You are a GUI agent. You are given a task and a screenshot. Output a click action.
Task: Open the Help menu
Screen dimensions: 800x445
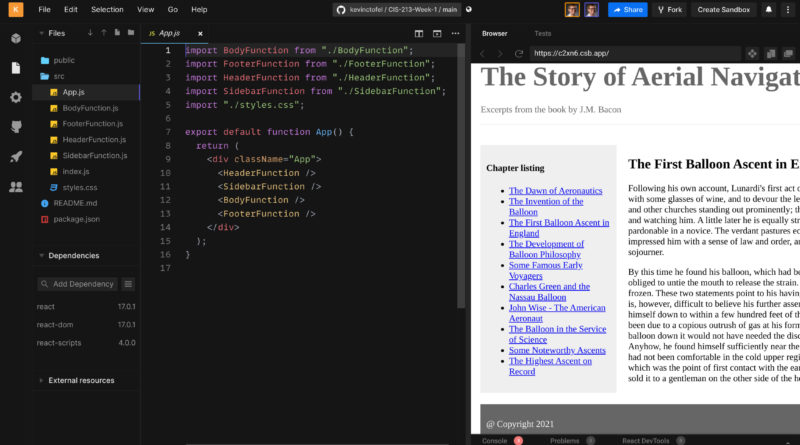point(199,10)
